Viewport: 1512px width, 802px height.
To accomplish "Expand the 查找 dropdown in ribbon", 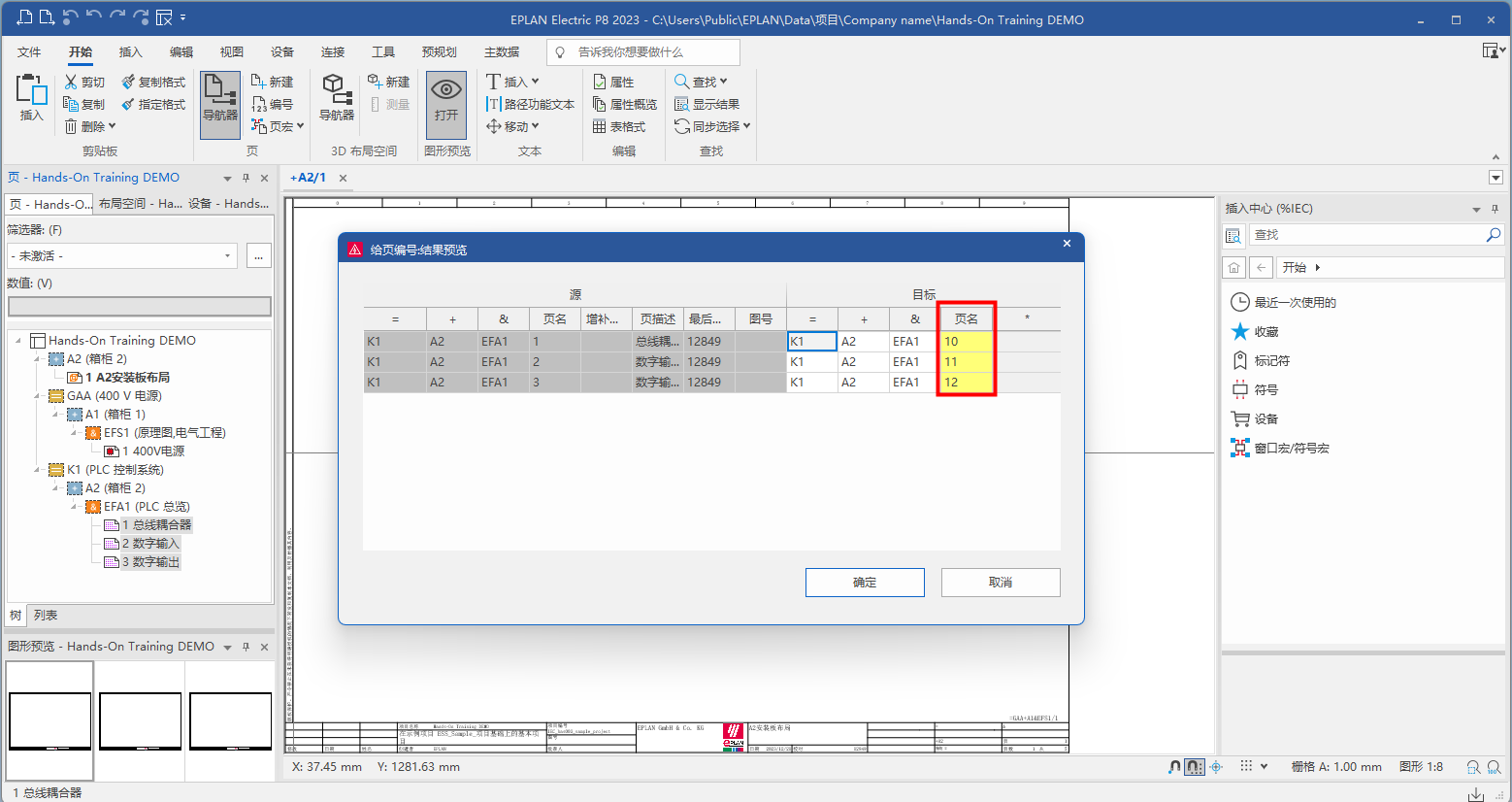I will click(723, 83).
